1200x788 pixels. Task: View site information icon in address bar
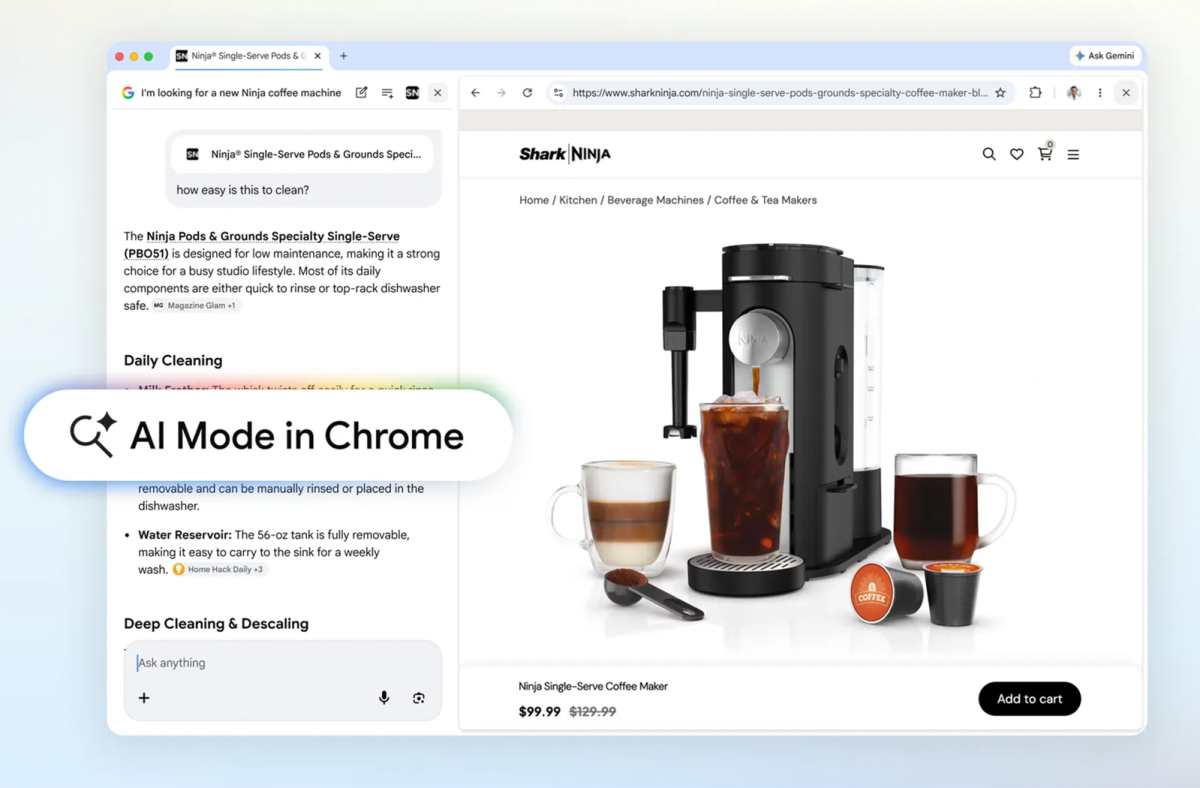tap(558, 93)
